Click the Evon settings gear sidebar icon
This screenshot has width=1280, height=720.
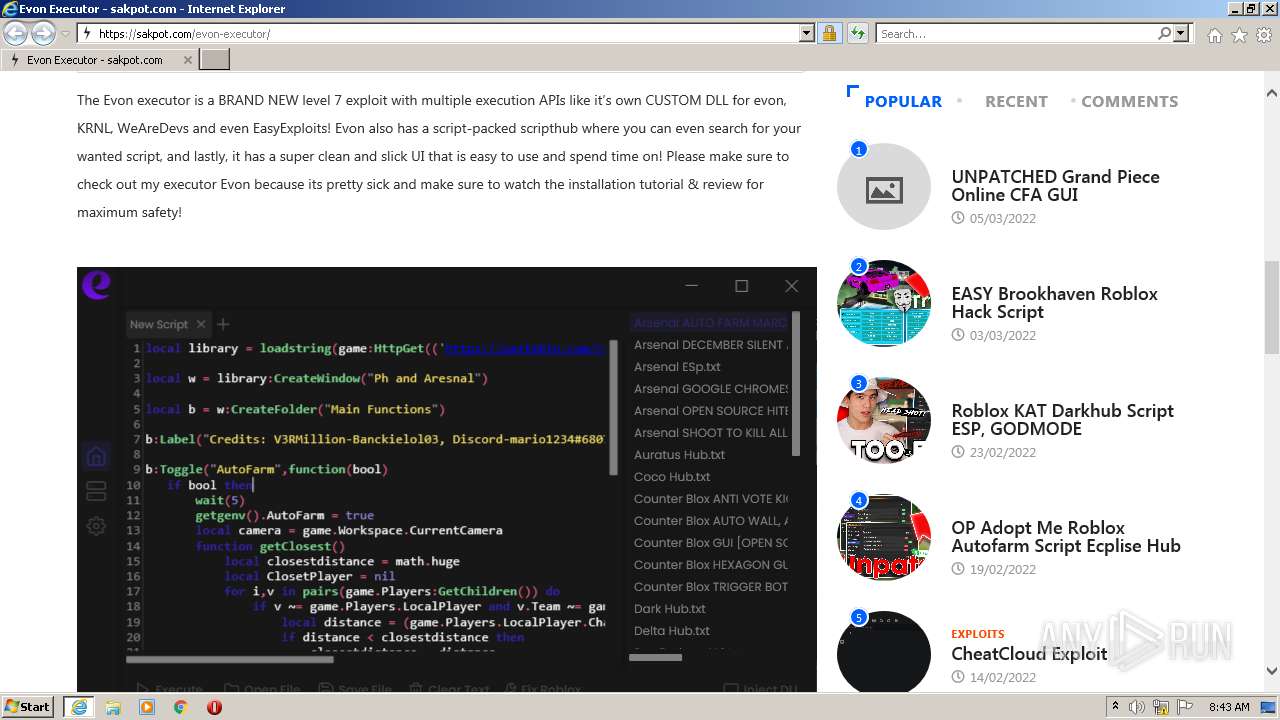pyautogui.click(x=96, y=526)
